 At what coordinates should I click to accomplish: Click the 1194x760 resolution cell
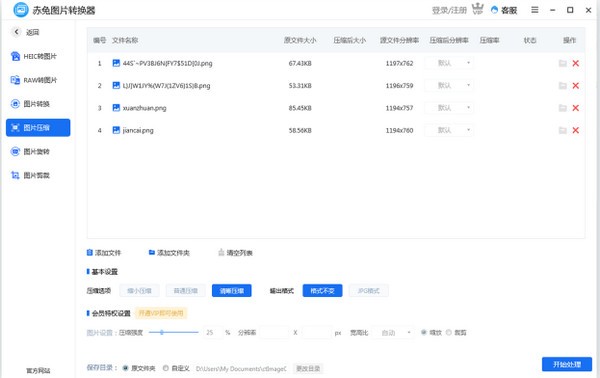click(399, 130)
